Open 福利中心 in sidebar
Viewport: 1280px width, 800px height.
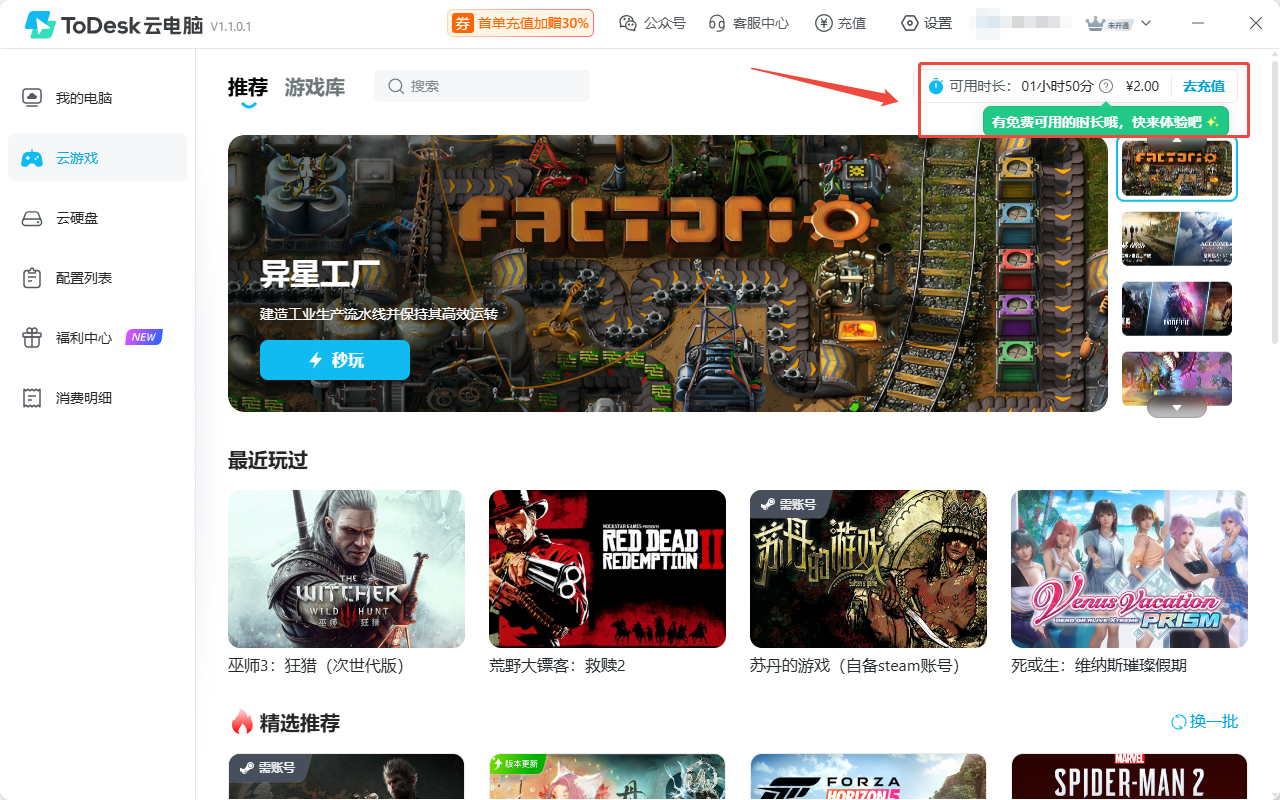97,338
